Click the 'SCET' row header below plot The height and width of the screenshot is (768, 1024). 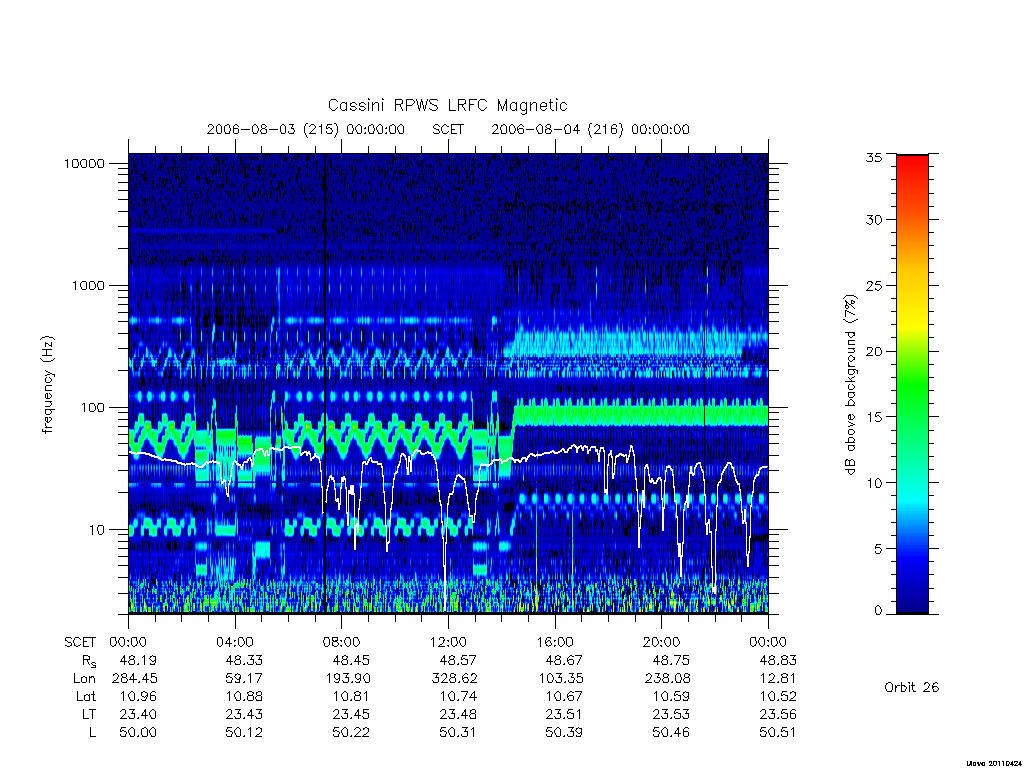[80, 642]
